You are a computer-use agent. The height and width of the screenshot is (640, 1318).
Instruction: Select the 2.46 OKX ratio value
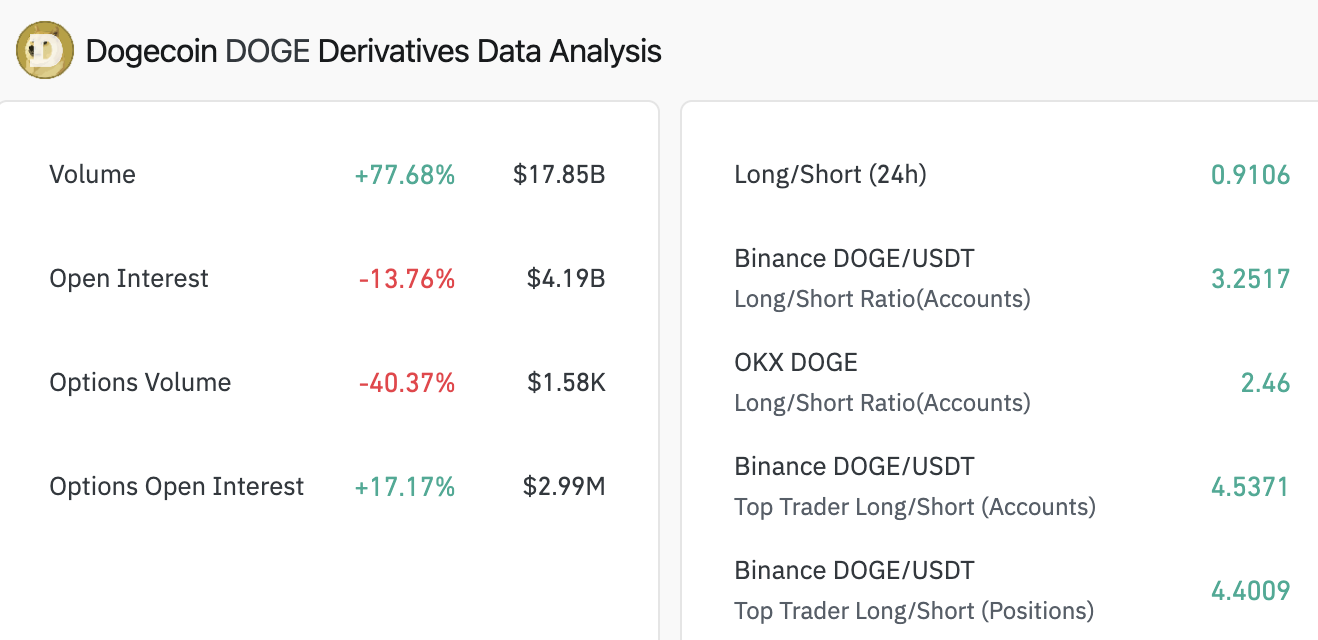tap(1264, 382)
